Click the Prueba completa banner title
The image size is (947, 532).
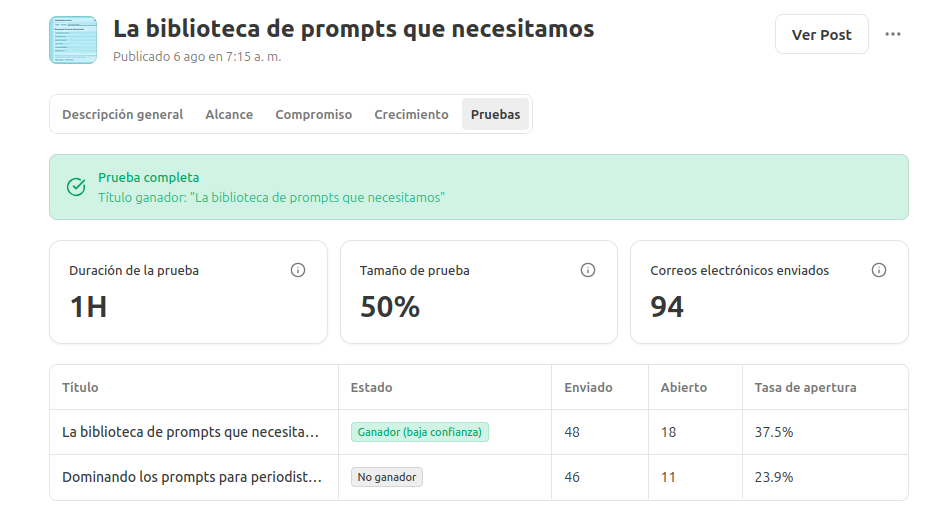[148, 178]
